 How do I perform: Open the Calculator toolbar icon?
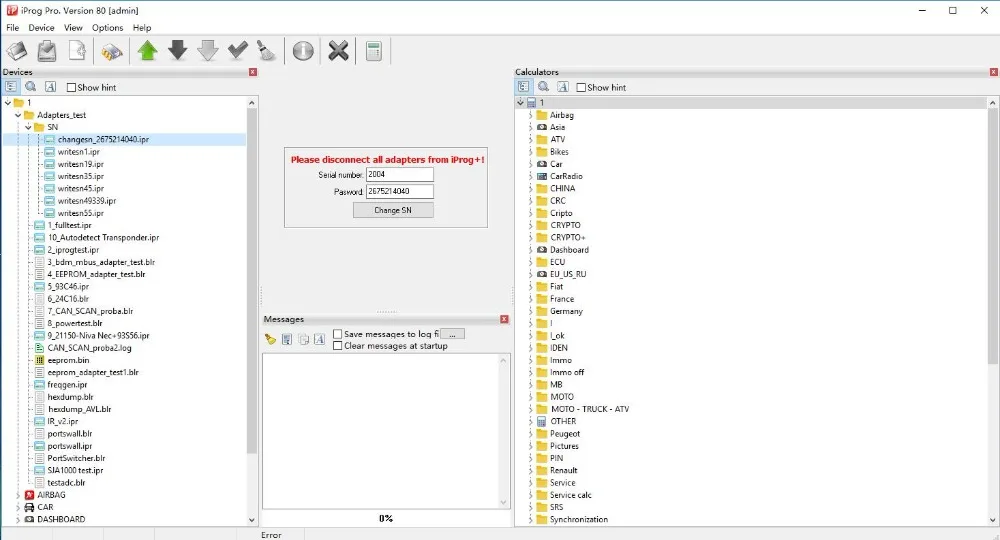(374, 51)
